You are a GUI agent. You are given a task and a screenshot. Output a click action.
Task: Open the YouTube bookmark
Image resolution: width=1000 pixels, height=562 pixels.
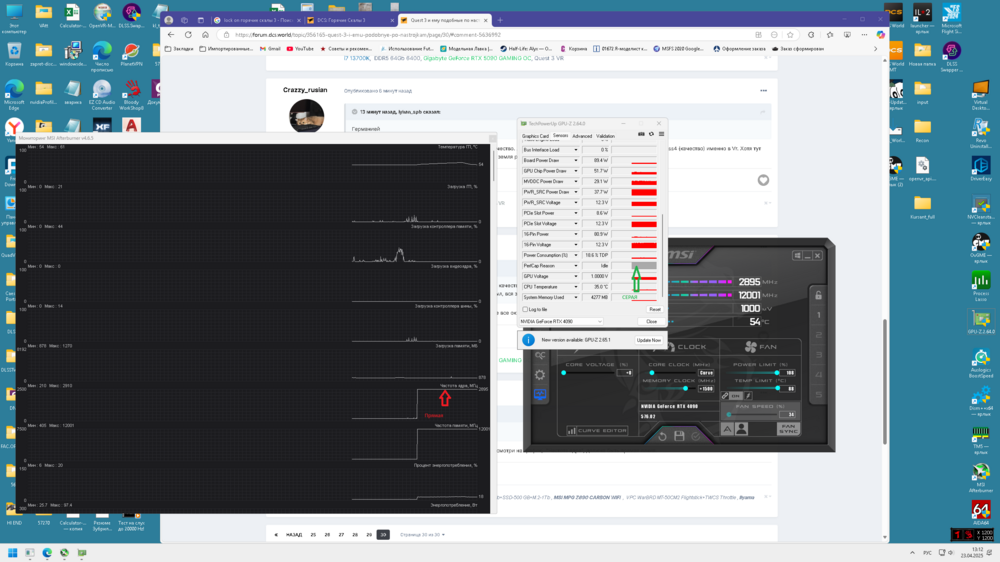tap(300, 48)
